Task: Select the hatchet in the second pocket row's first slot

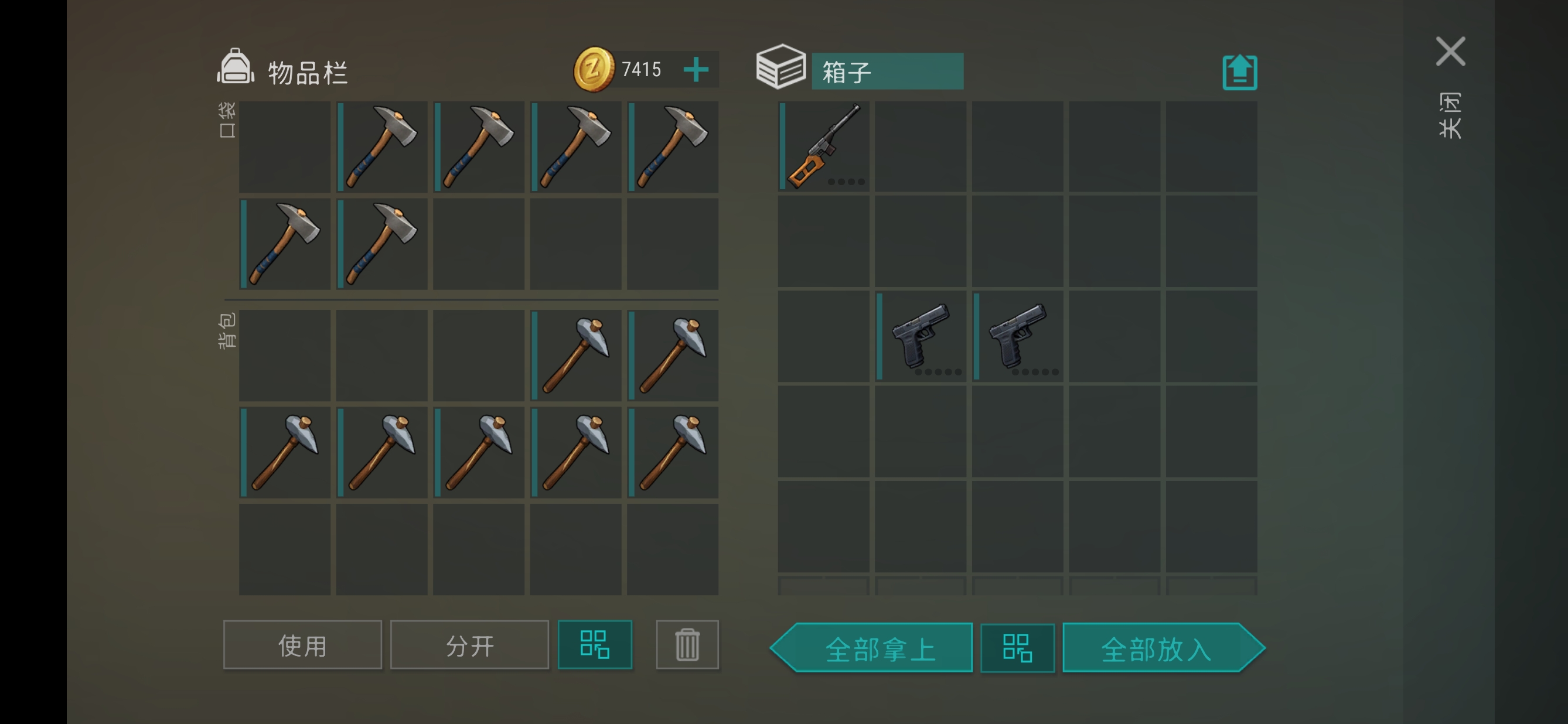Action: (x=285, y=244)
